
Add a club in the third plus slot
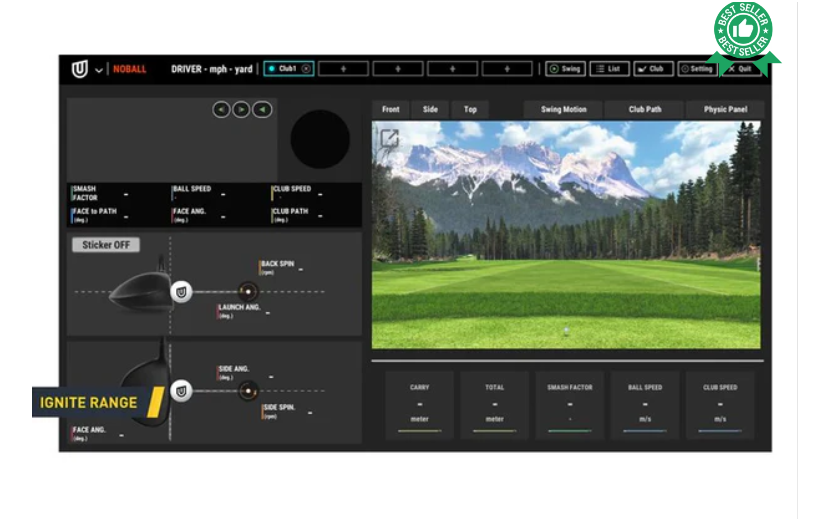coord(453,69)
